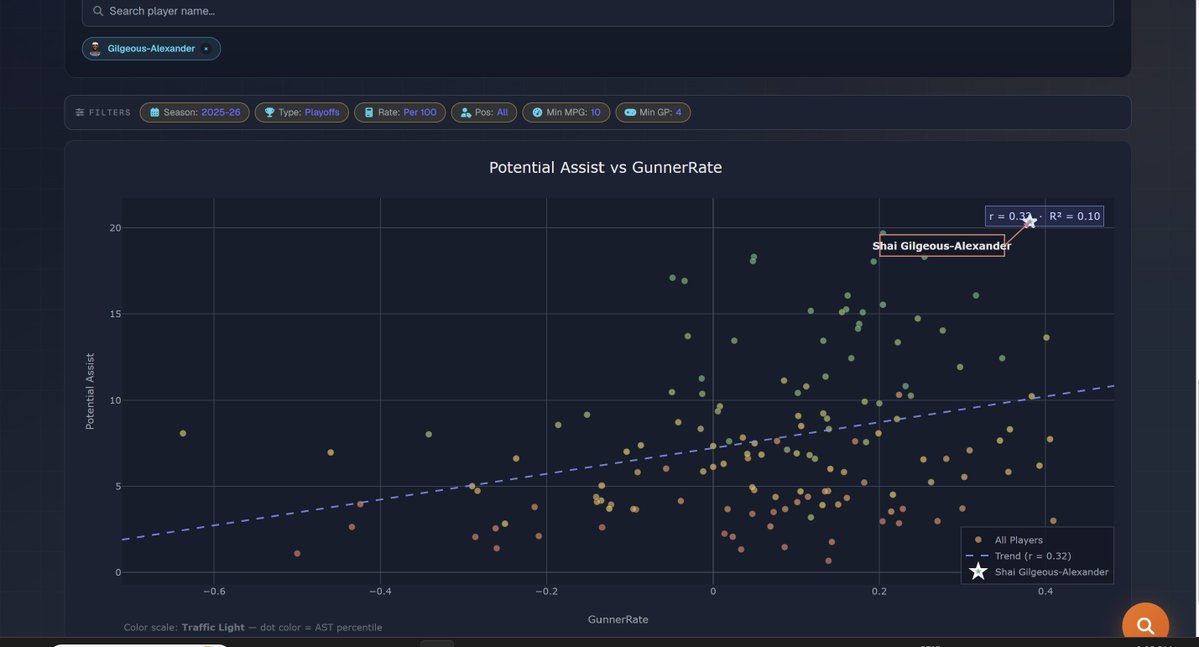
Task: Open the Min GP 4 filter
Action: coord(653,112)
